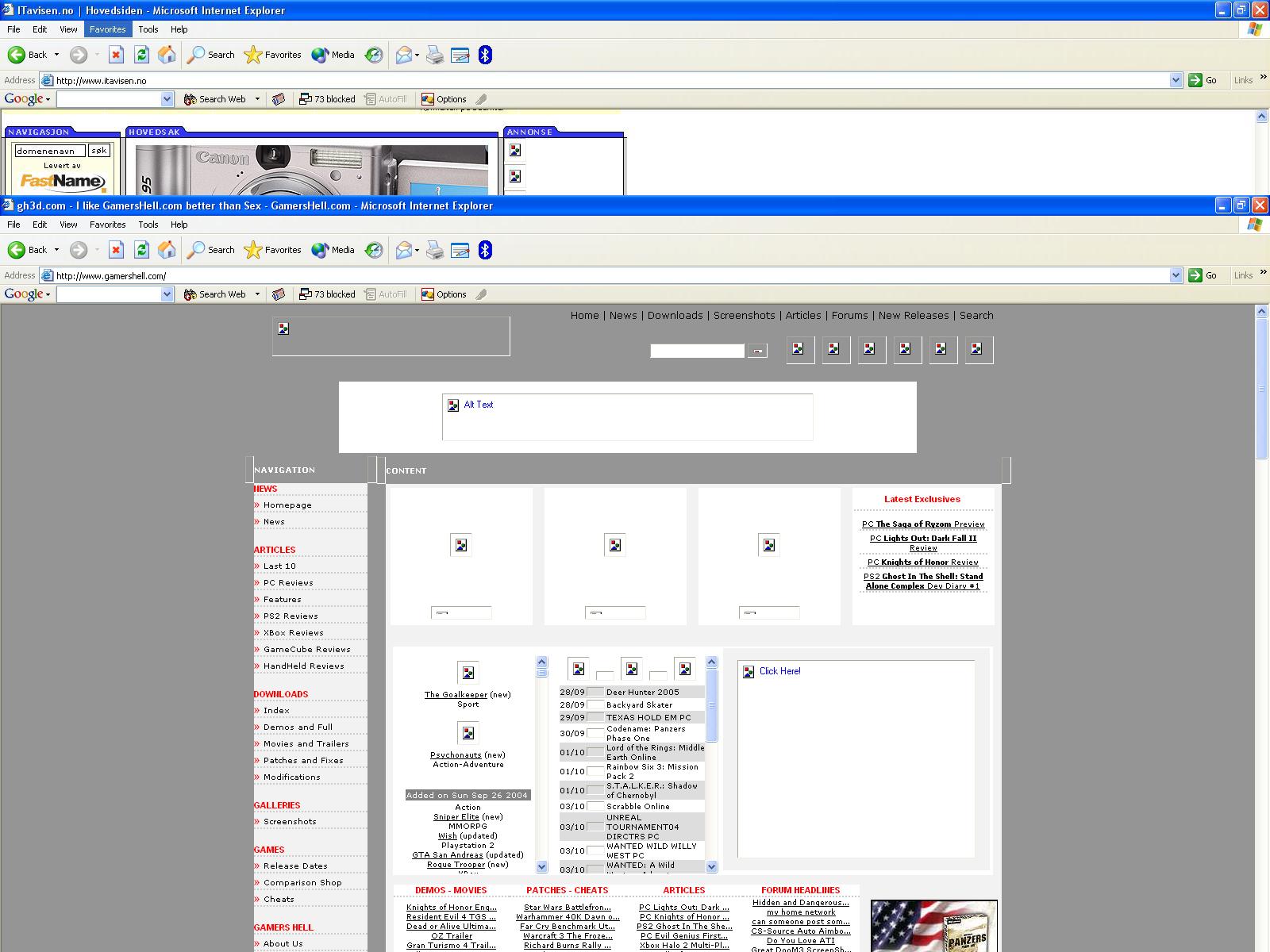Stop loading in the ITavisen window
Viewport: 1270px width, 952px height.
[116, 55]
